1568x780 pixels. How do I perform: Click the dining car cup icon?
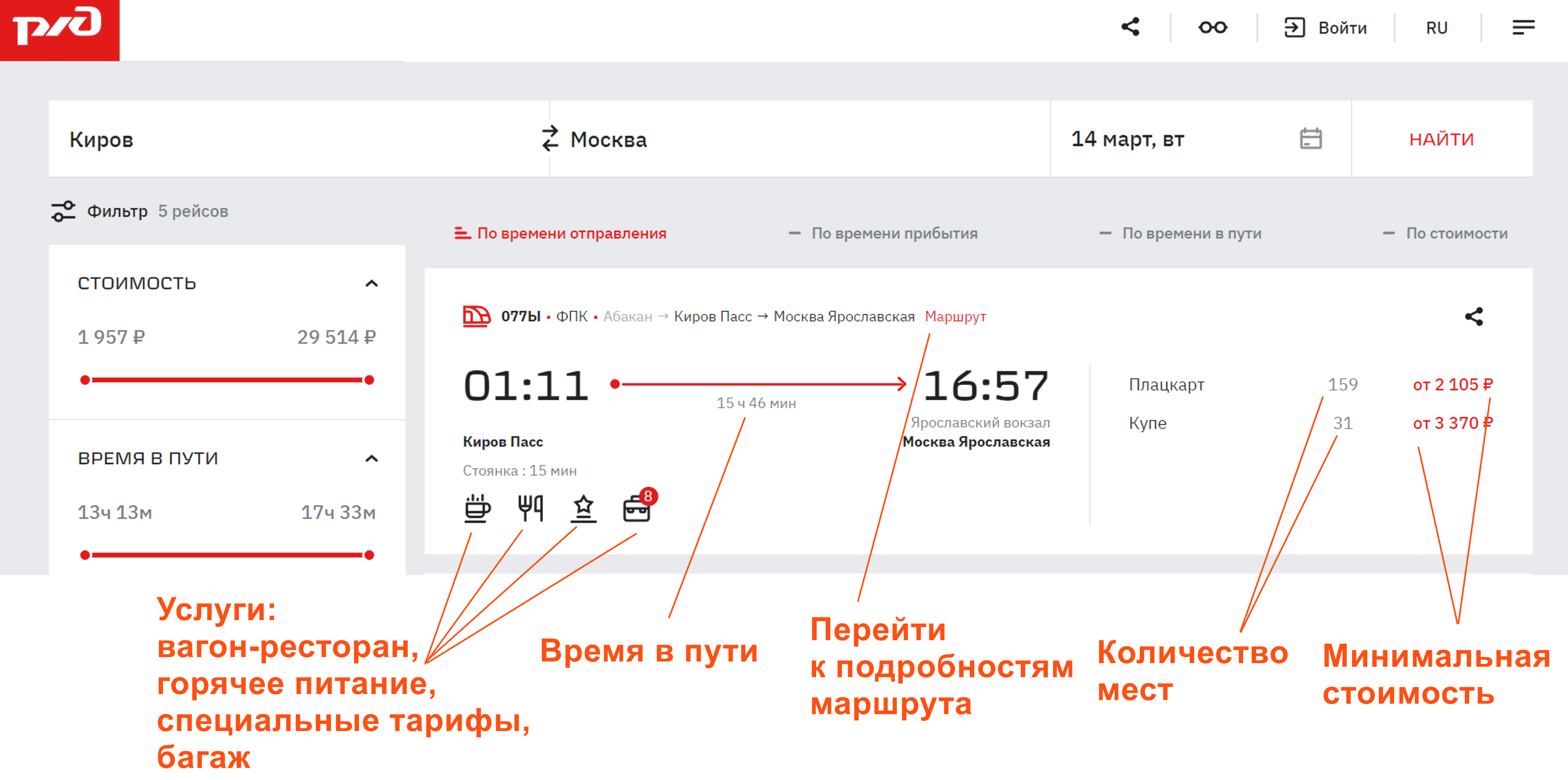[477, 508]
